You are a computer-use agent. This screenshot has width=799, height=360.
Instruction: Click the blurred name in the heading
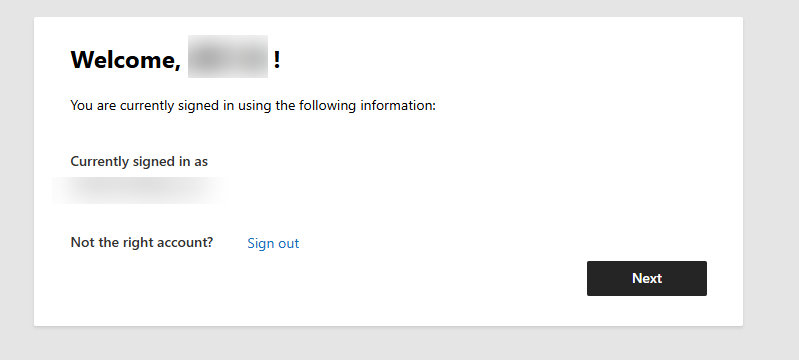pyautogui.click(x=228, y=57)
